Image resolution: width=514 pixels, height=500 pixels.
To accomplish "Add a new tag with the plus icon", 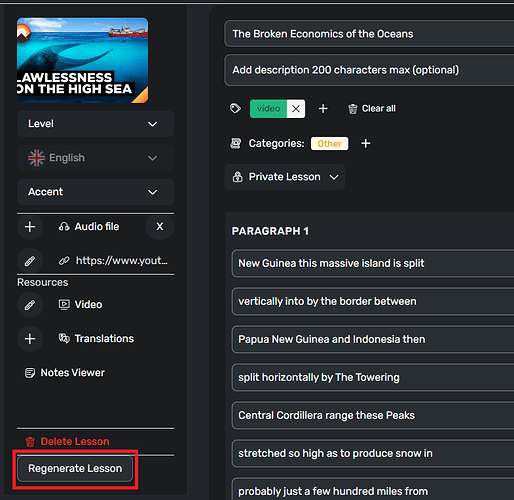I will point(323,109).
